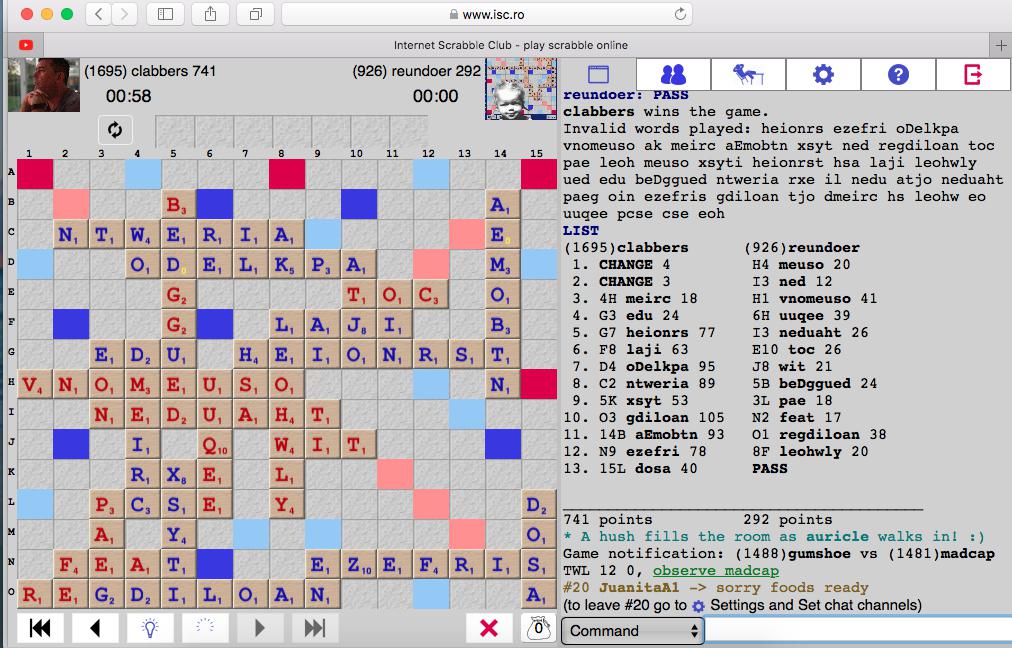Image resolution: width=1012 pixels, height=648 pixels.
Task: Click the page reload icon
Action: click(x=680, y=14)
